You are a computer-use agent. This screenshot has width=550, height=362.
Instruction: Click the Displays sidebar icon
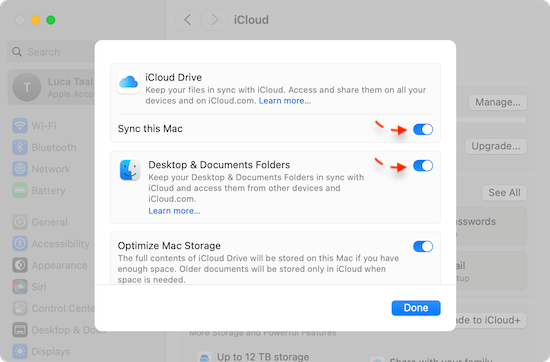coord(20,351)
